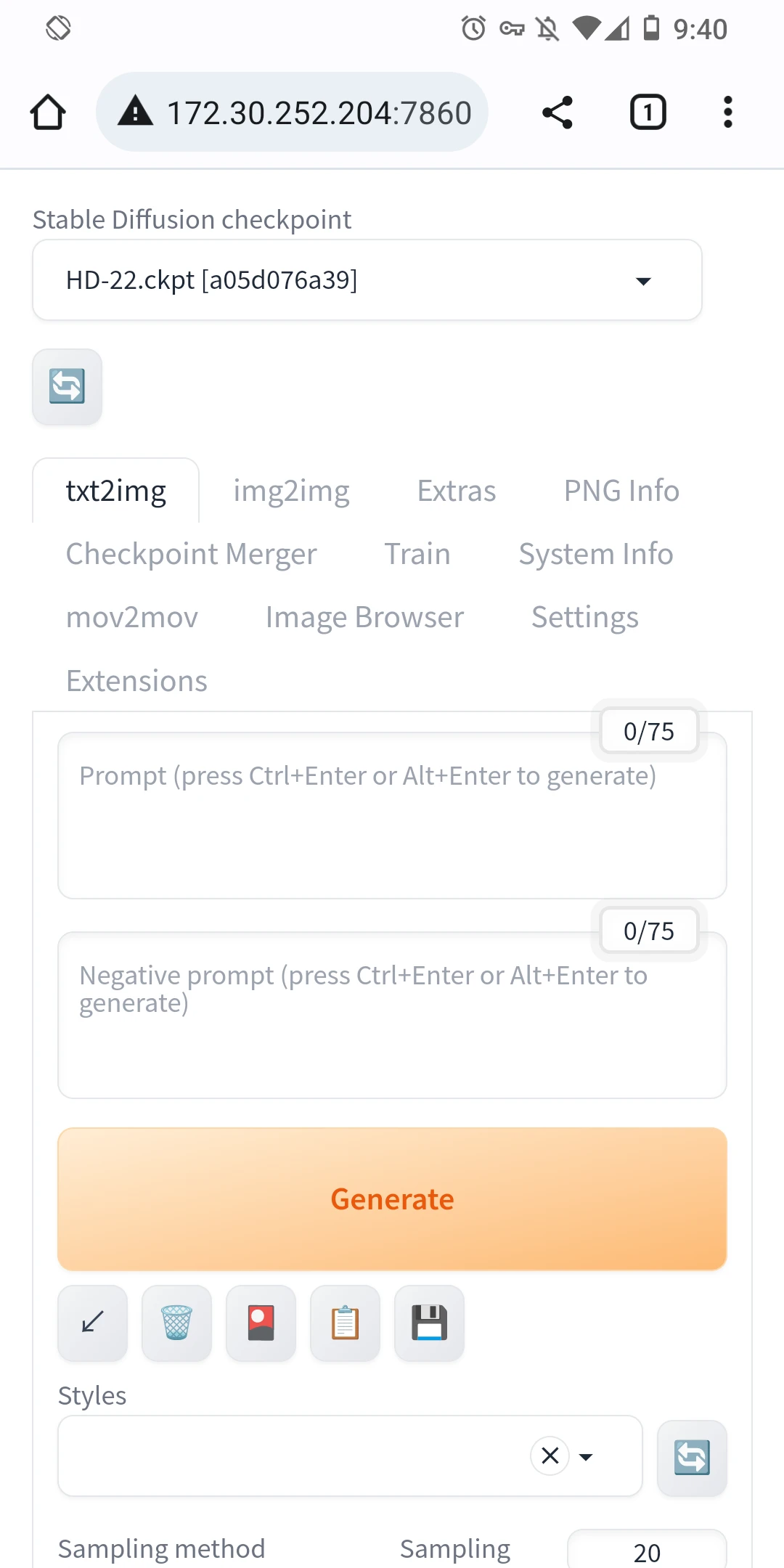Click the red card extra networks icon
The height and width of the screenshot is (1568, 784).
point(261,1323)
